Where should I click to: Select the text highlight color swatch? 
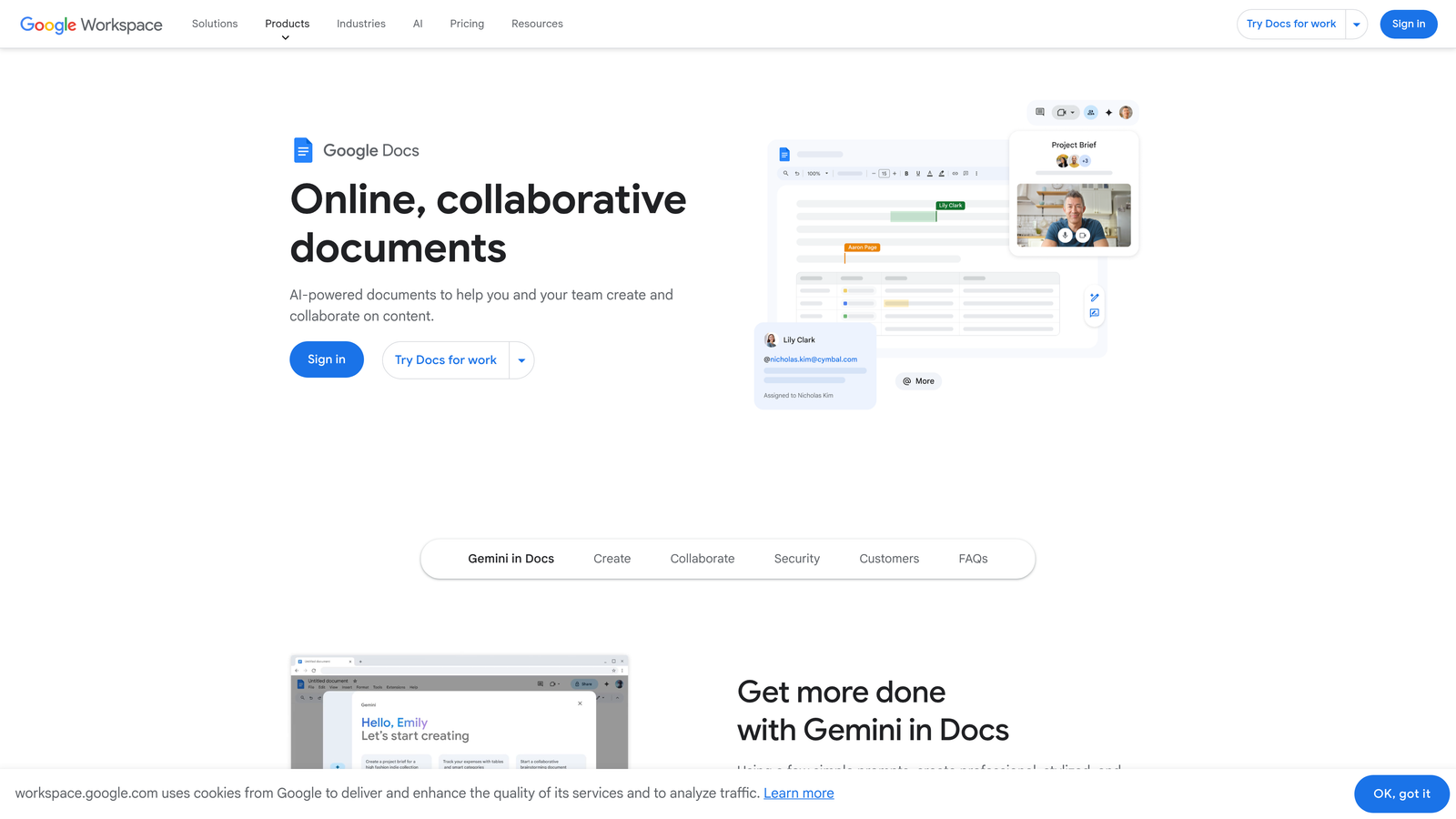pos(941,173)
